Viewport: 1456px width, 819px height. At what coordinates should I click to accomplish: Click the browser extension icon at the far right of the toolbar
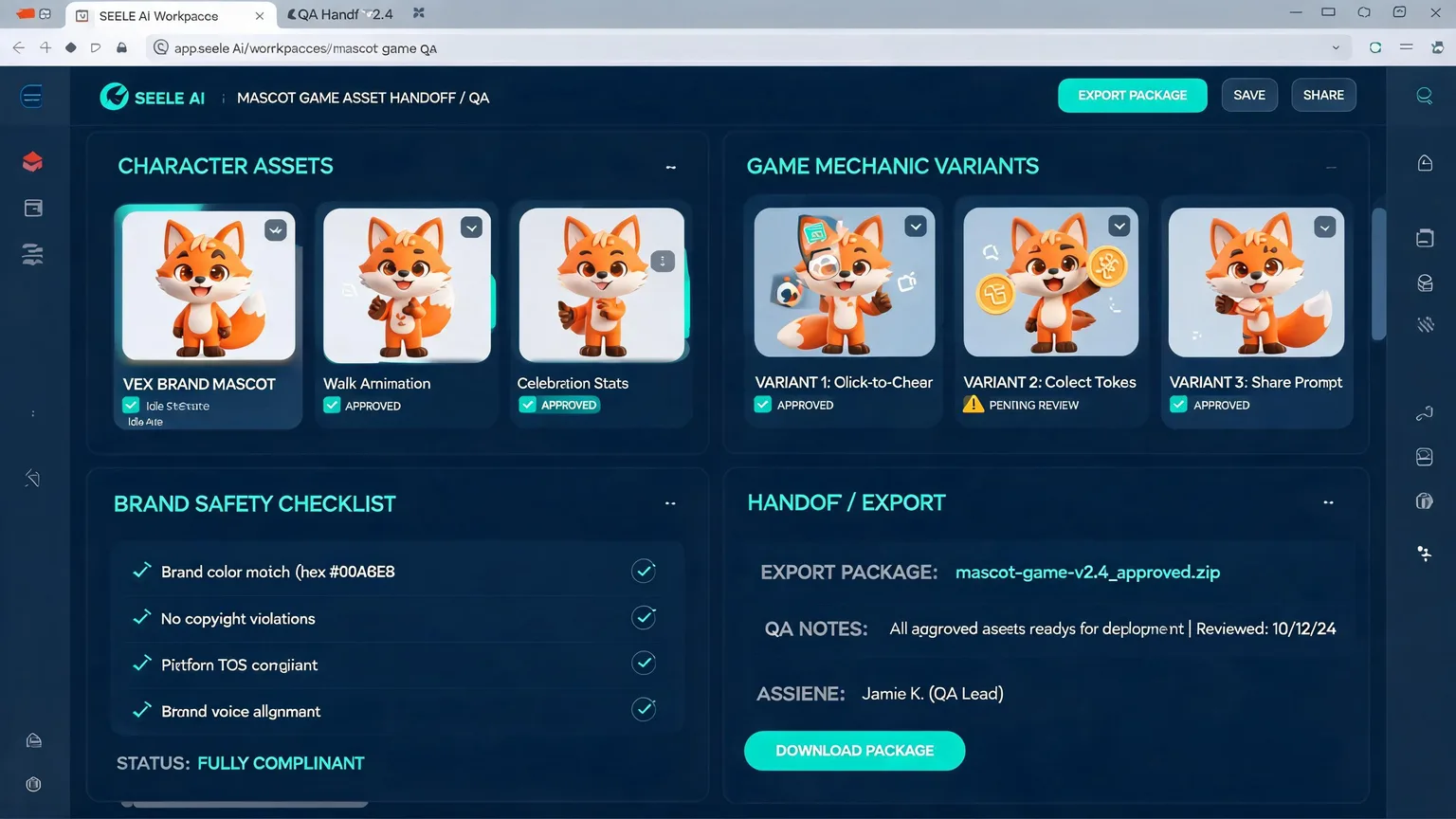1437,47
